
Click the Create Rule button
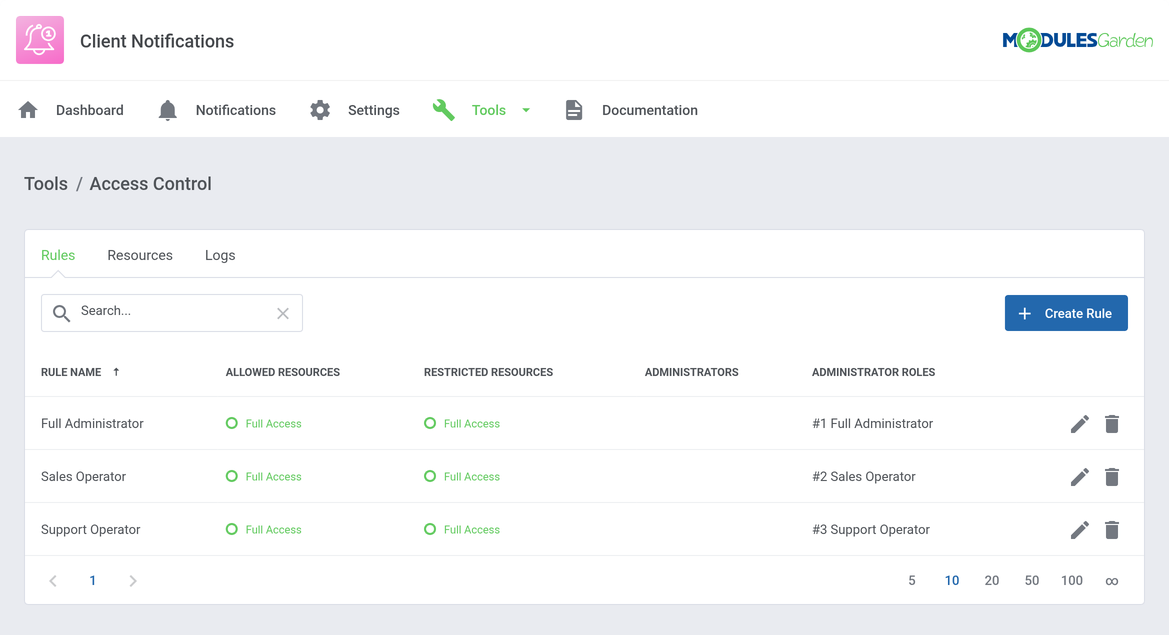point(1066,313)
